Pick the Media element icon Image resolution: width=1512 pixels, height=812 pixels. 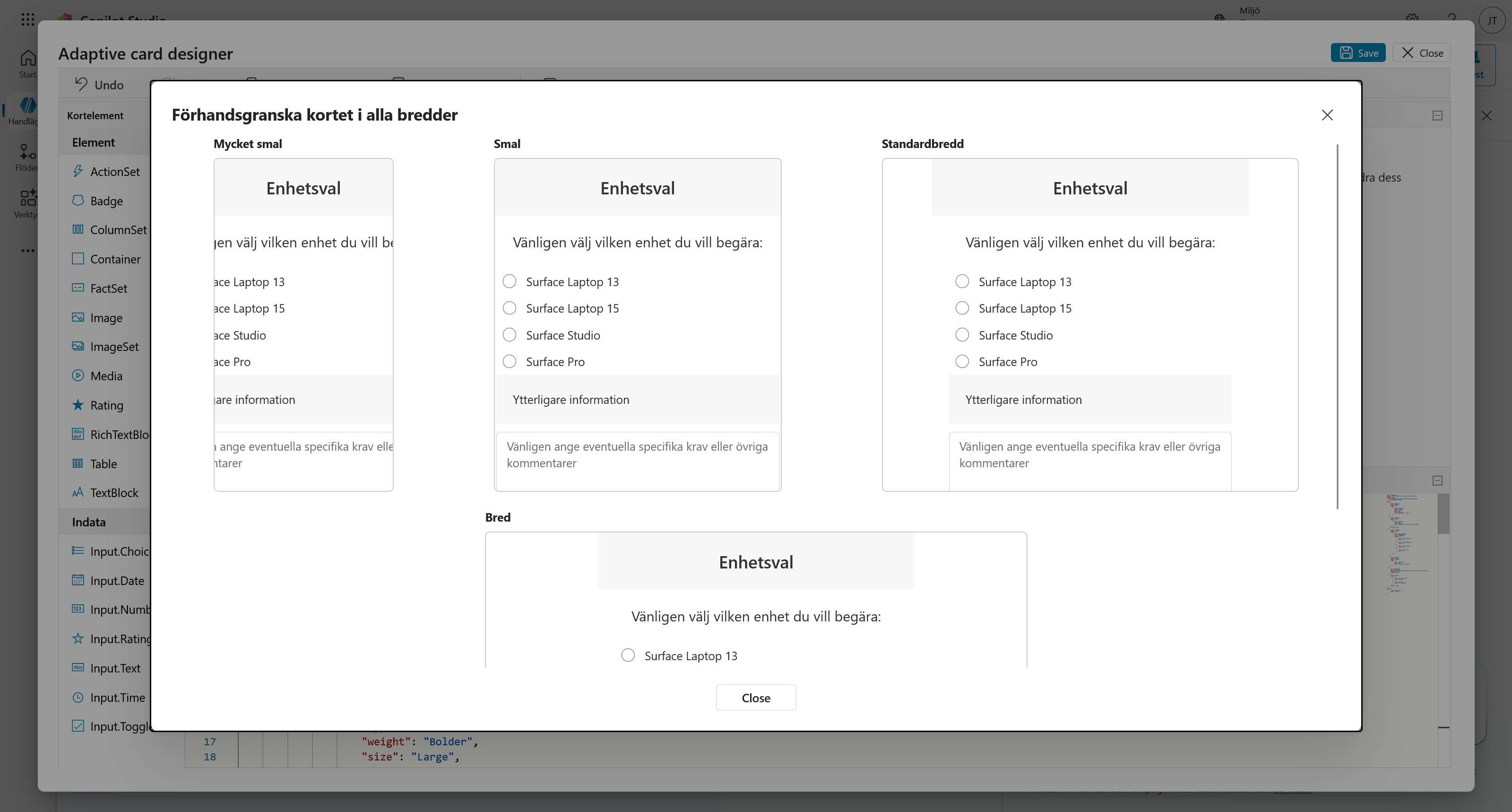[x=78, y=375]
